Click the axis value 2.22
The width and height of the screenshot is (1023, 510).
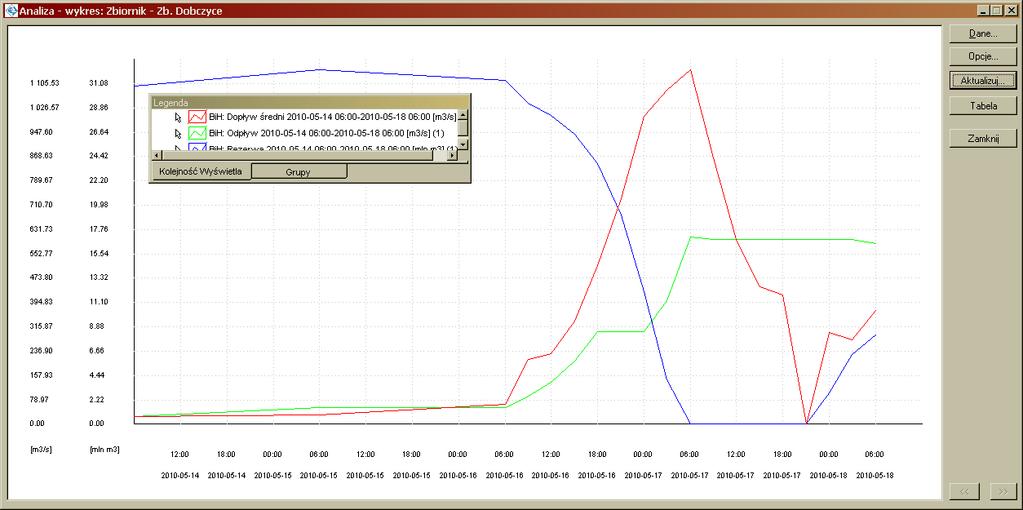pyautogui.click(x=96, y=399)
